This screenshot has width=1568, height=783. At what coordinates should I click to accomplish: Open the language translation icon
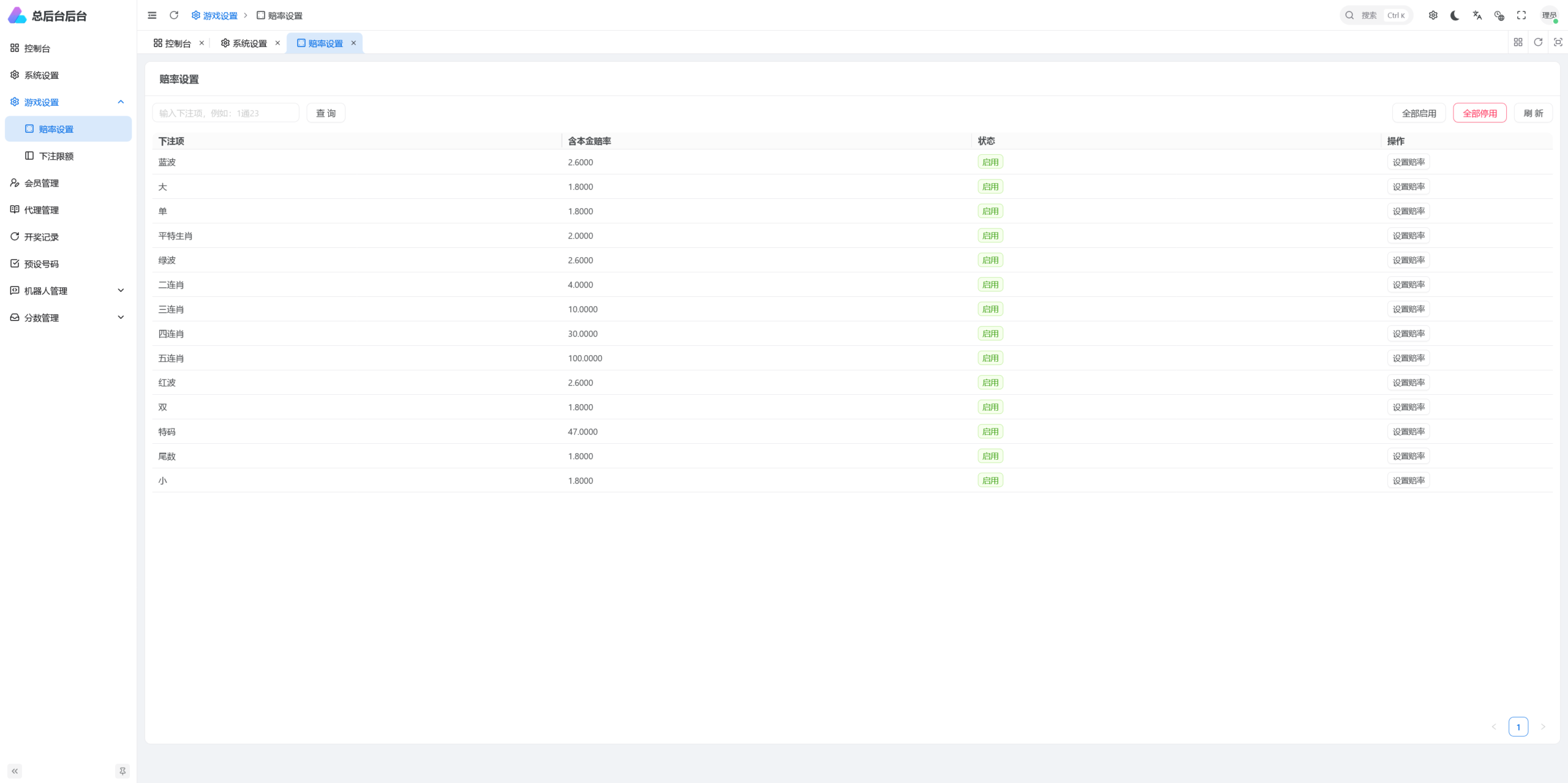click(1477, 15)
